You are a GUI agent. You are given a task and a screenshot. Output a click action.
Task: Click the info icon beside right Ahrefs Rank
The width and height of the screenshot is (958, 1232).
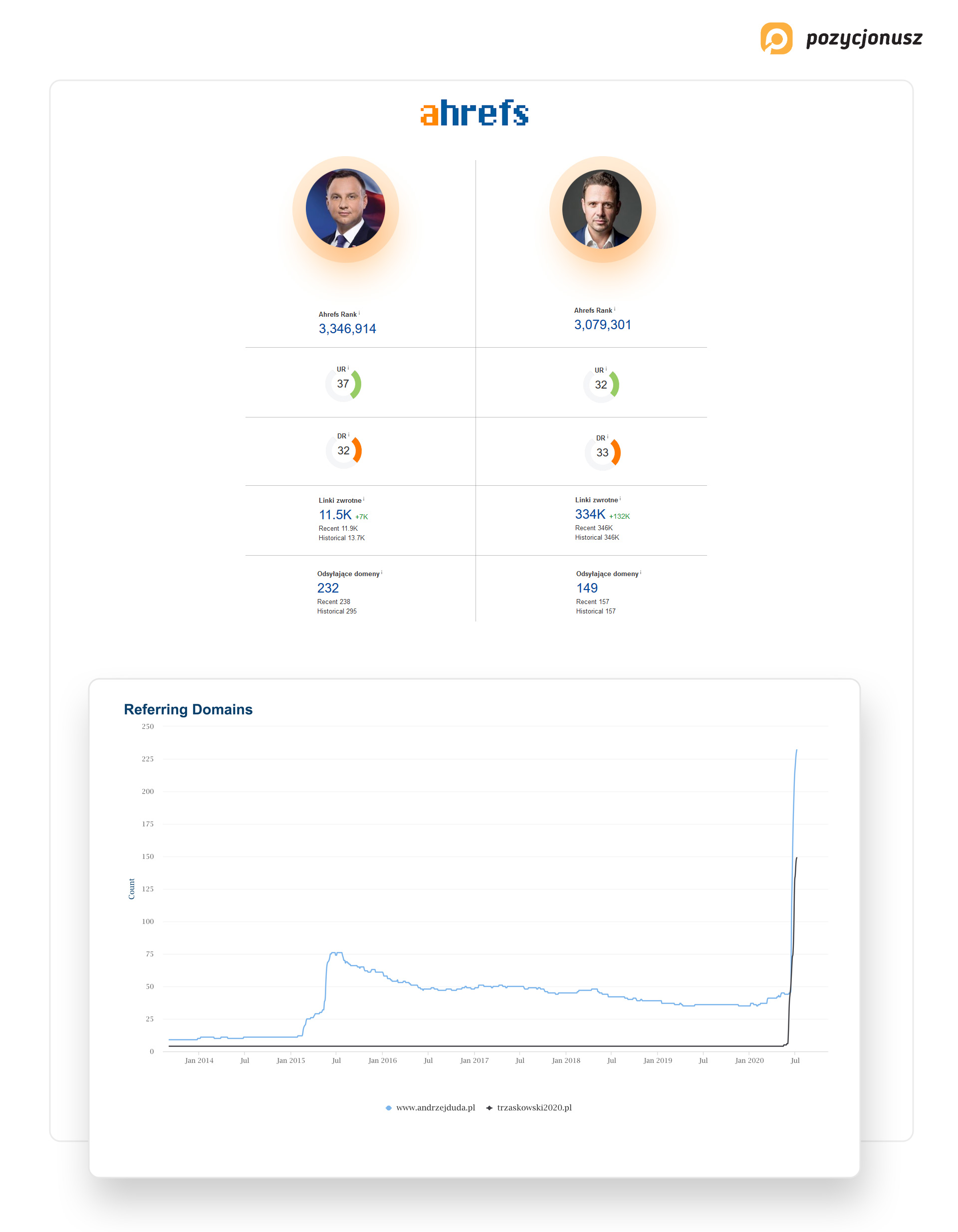tap(615, 309)
